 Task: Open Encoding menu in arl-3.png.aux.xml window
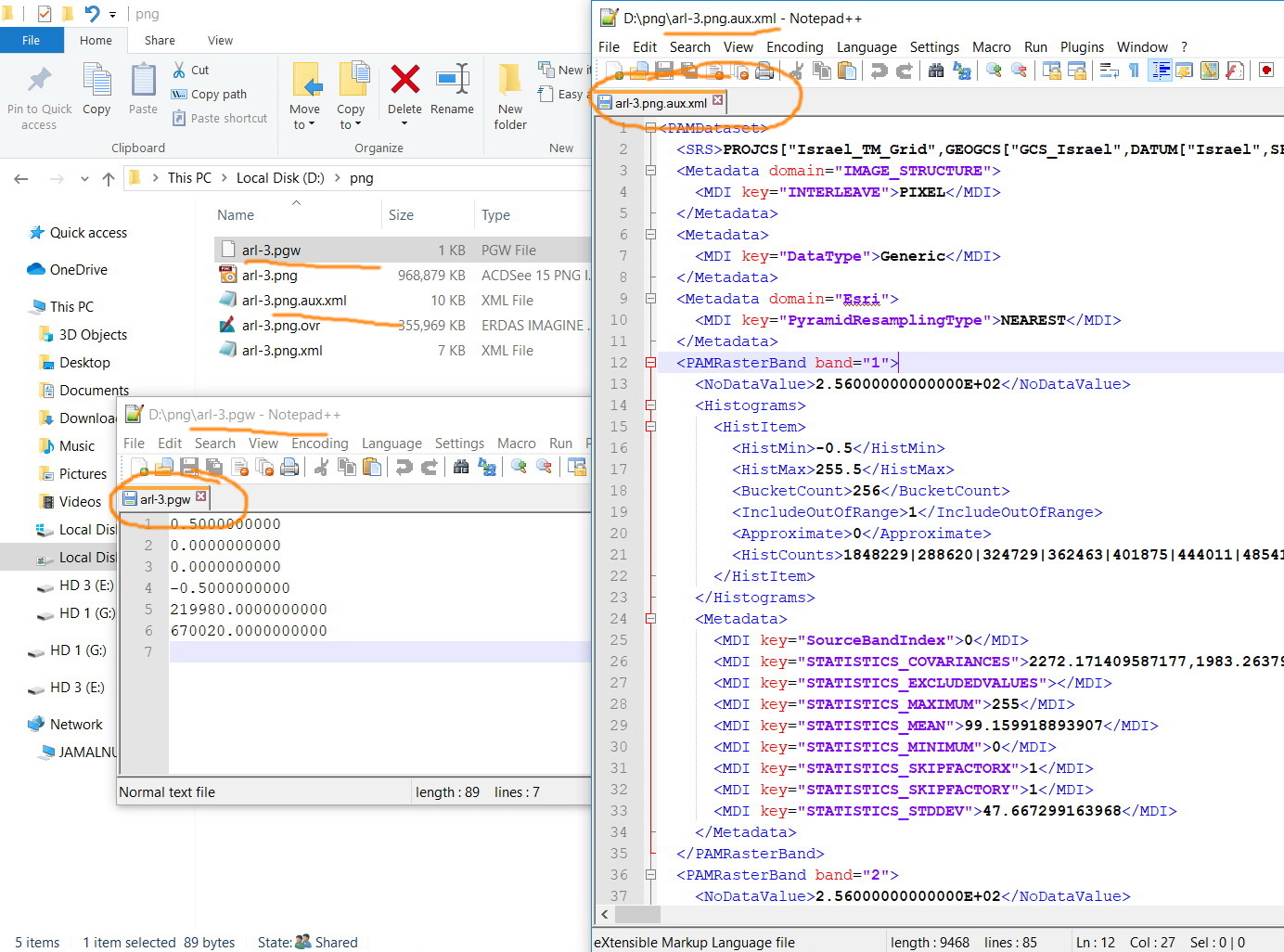[x=794, y=47]
